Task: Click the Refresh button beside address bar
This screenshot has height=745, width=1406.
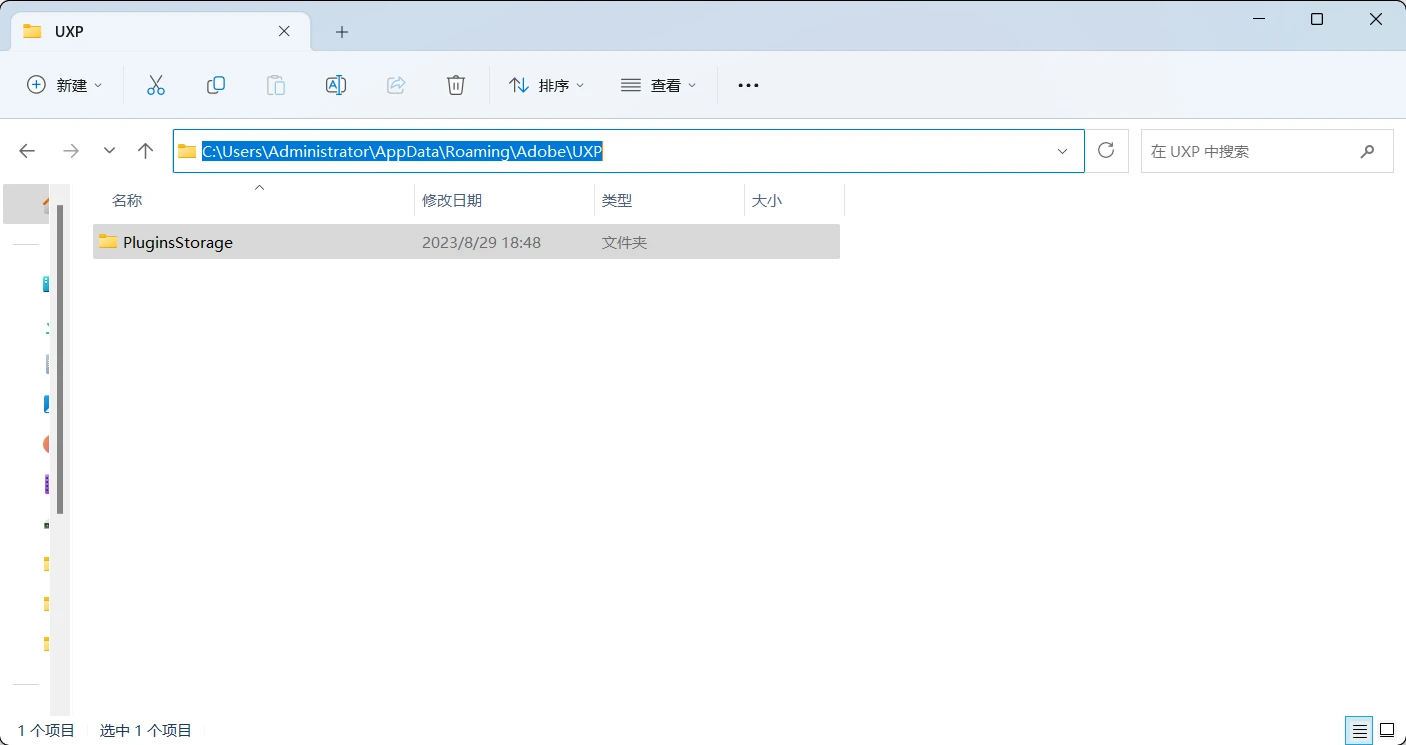Action: (1106, 151)
